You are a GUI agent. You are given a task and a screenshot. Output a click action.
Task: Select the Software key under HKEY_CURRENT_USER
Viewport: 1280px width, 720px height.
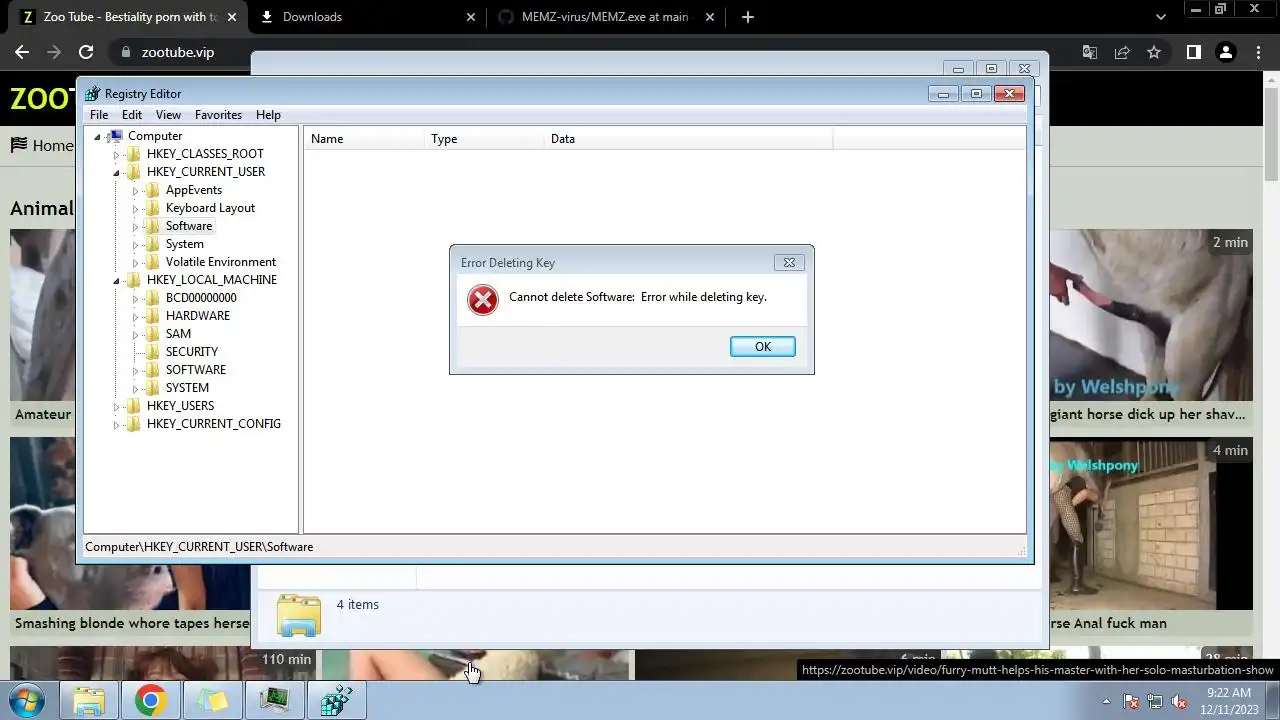coord(189,226)
